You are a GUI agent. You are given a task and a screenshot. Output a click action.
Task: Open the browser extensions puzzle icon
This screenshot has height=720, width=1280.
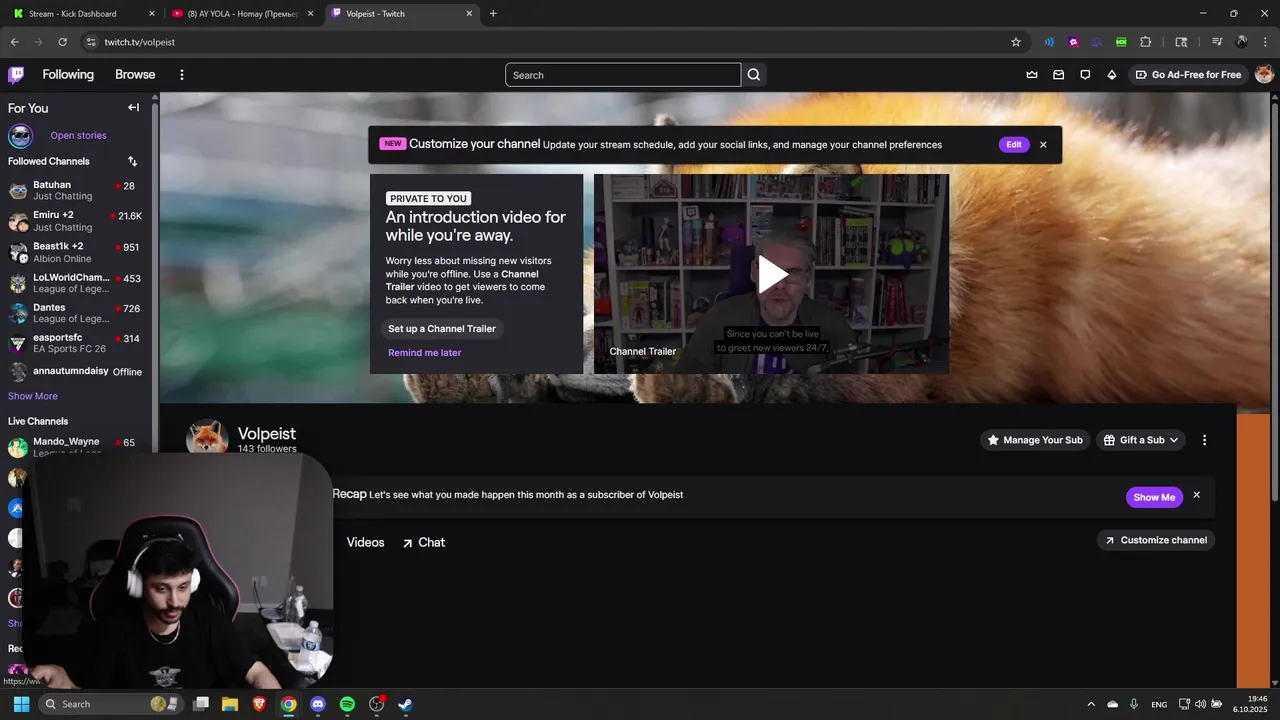1146,42
